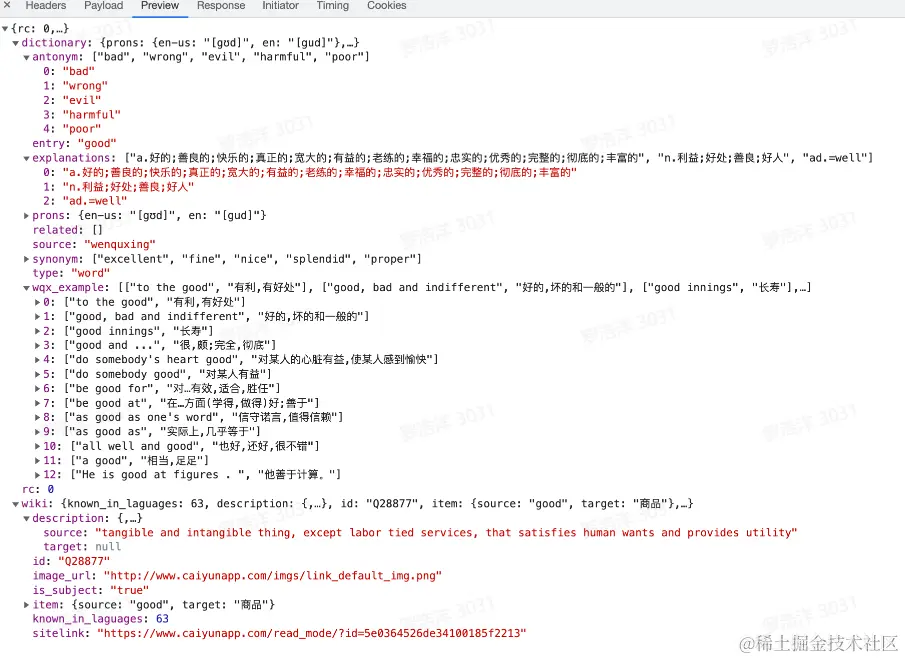The image size is (905, 660).
Task: Expand item 8 "as good as one's word"
Action: click(38, 418)
